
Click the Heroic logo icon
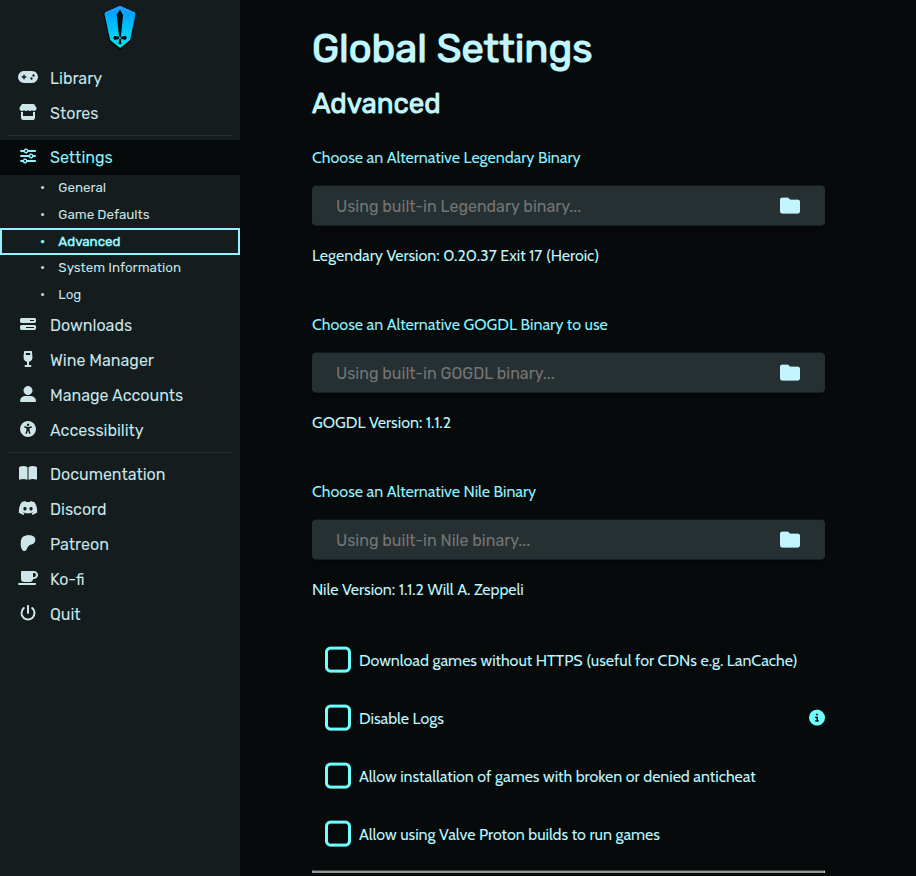tap(120, 27)
